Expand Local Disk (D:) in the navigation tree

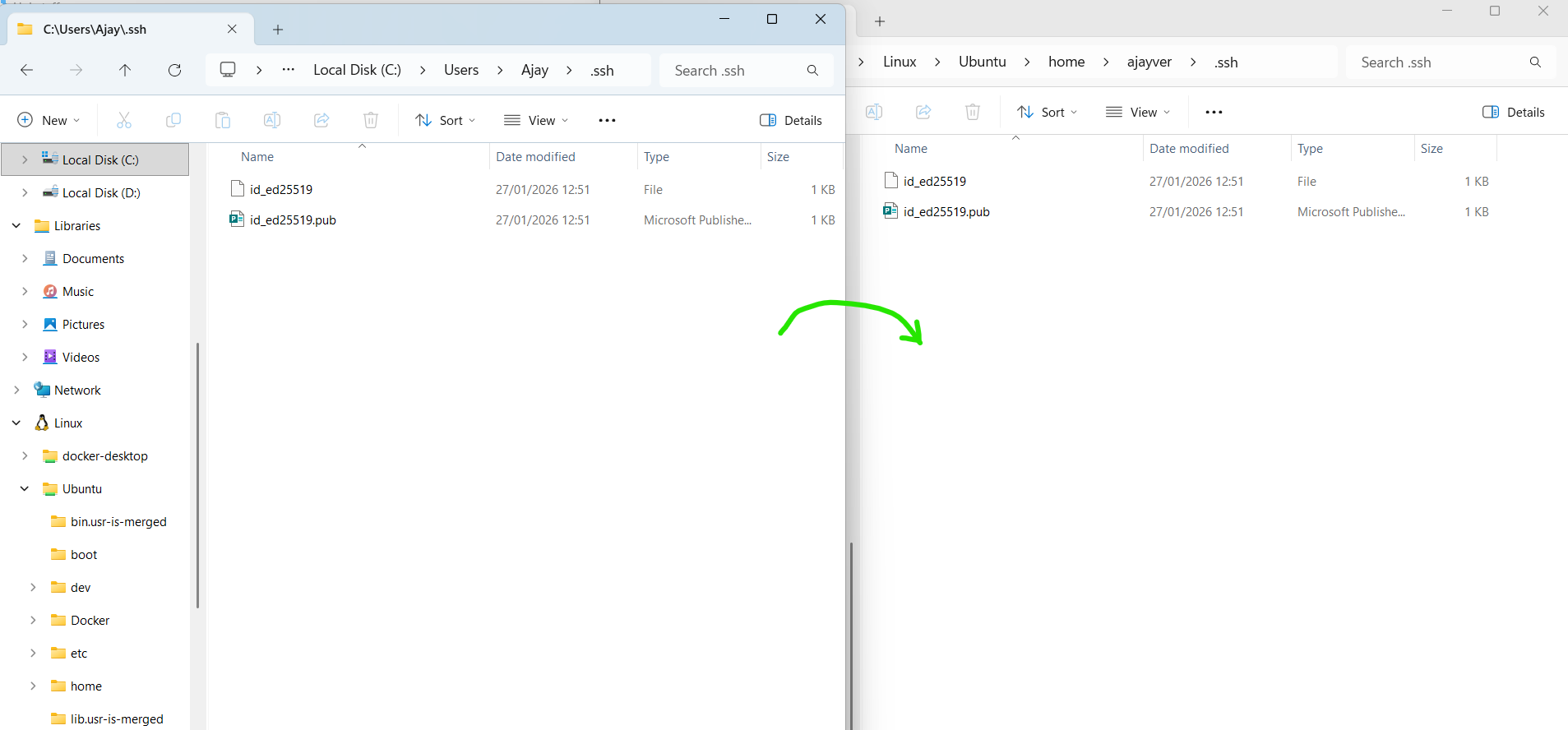[25, 192]
